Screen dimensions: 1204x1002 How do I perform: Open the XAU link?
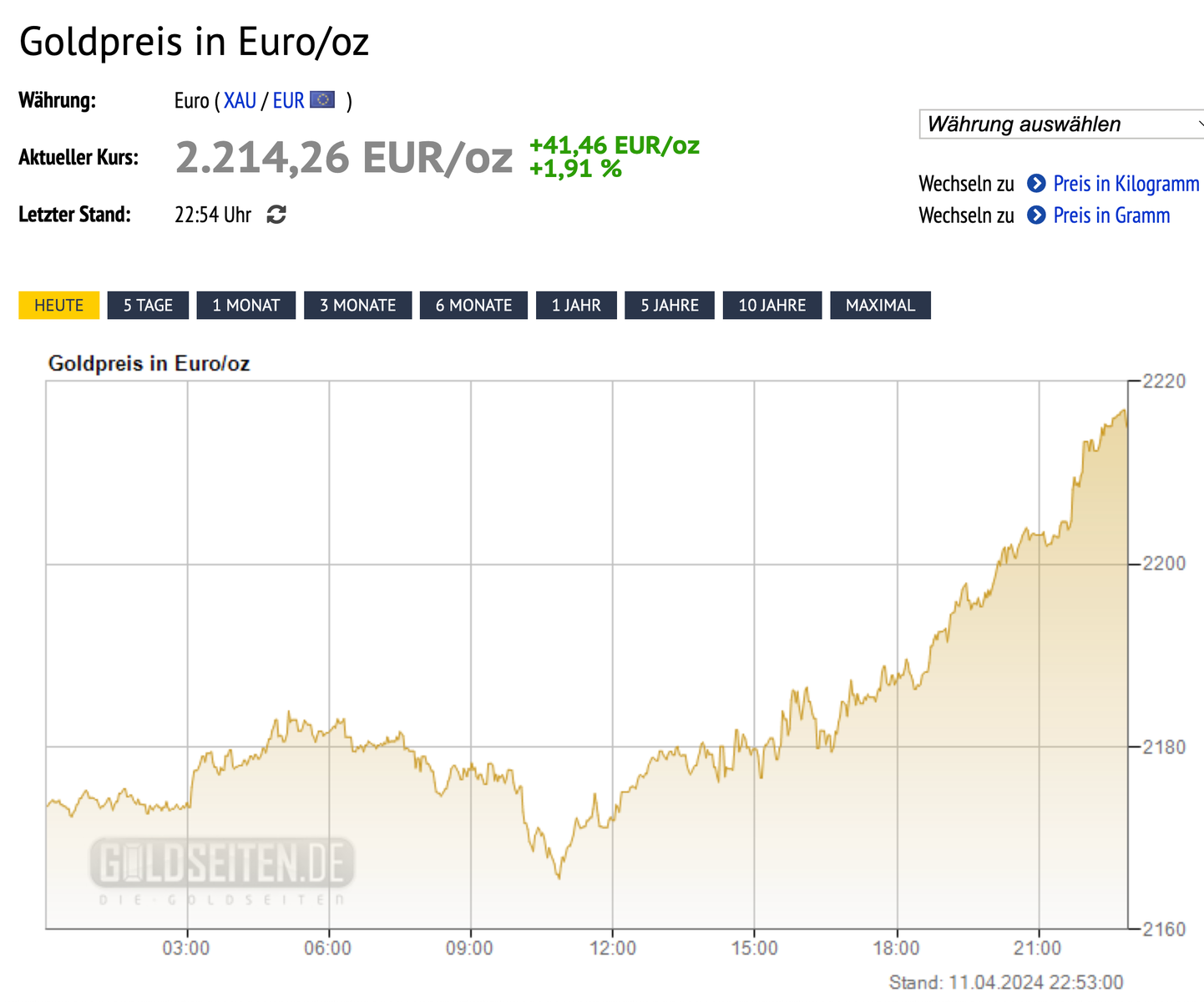point(240,101)
